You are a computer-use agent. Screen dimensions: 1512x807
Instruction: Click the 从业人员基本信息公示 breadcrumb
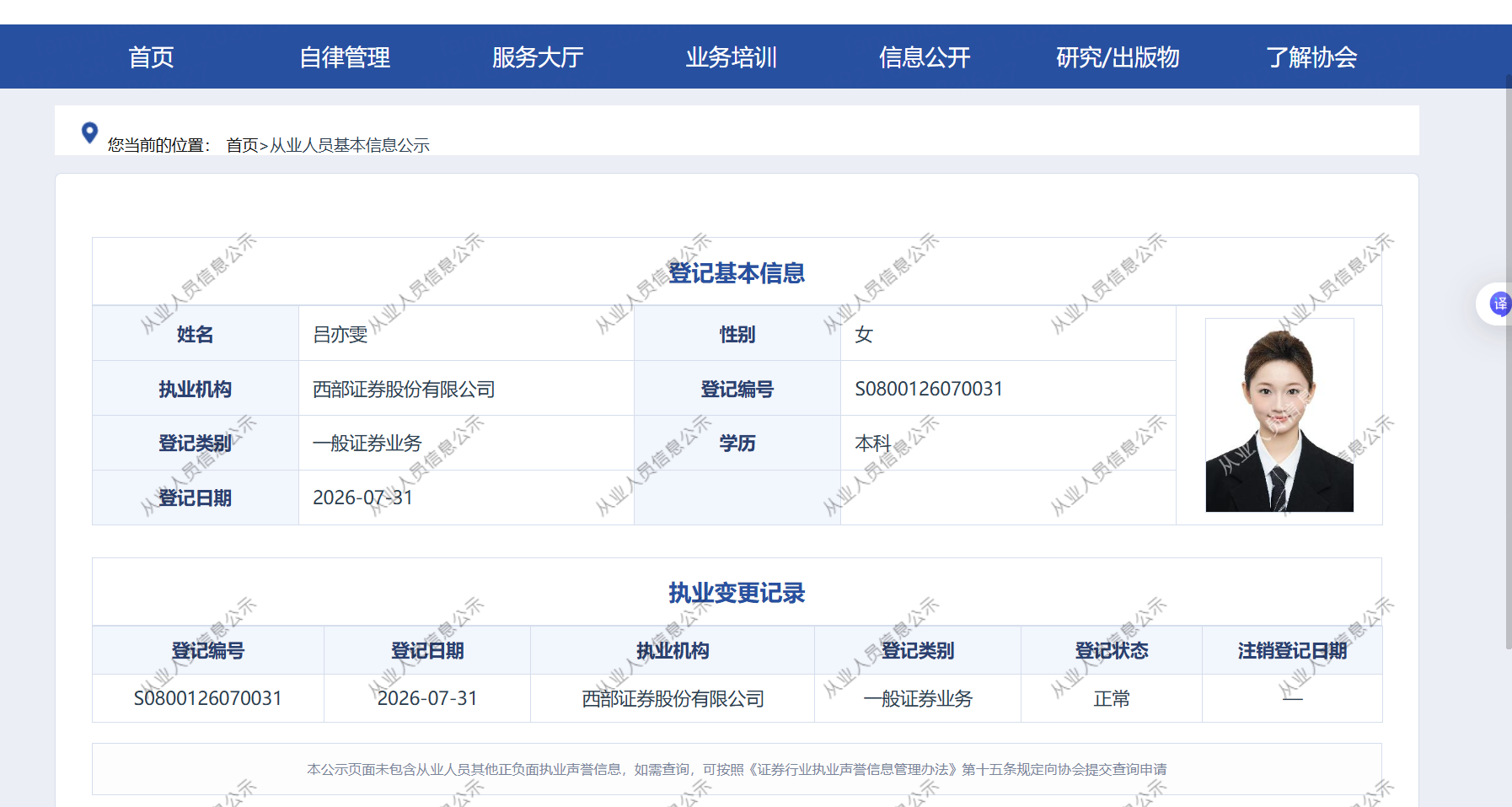click(350, 145)
